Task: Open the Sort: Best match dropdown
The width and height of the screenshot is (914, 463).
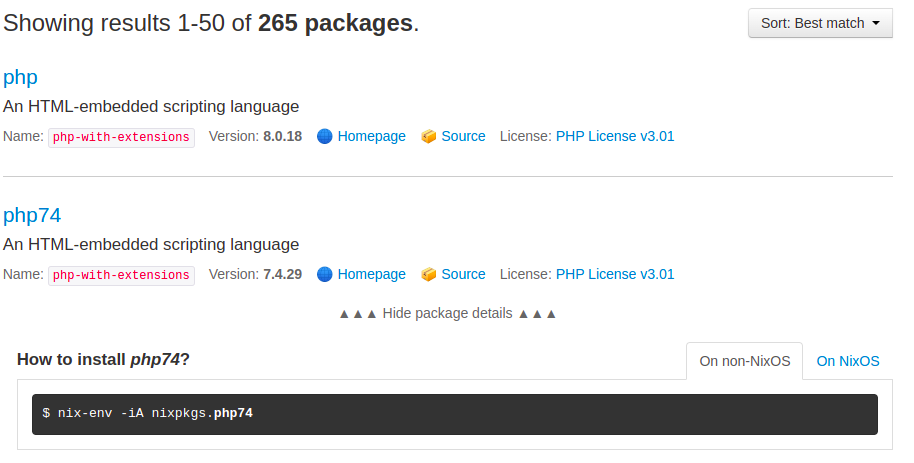Action: click(x=820, y=23)
